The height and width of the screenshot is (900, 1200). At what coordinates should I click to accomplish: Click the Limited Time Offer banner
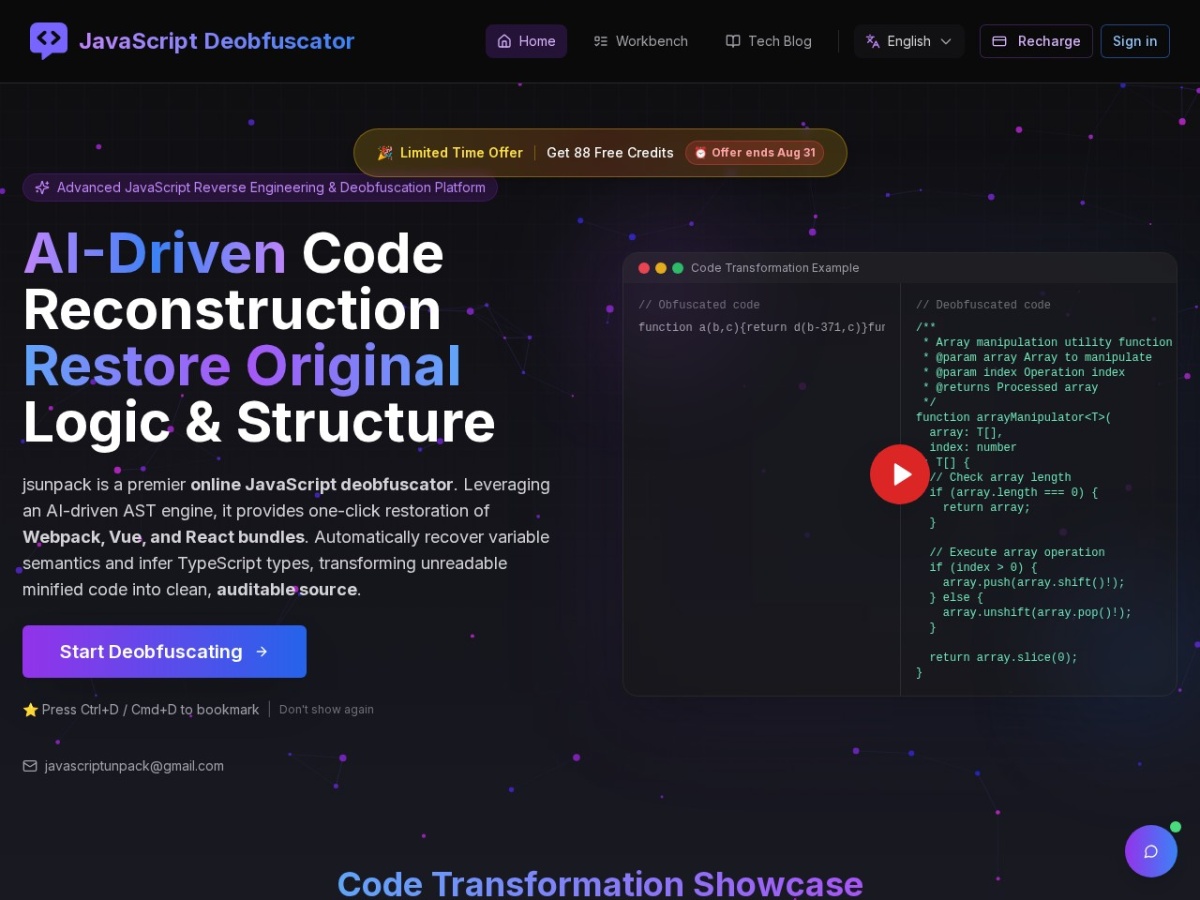[600, 153]
